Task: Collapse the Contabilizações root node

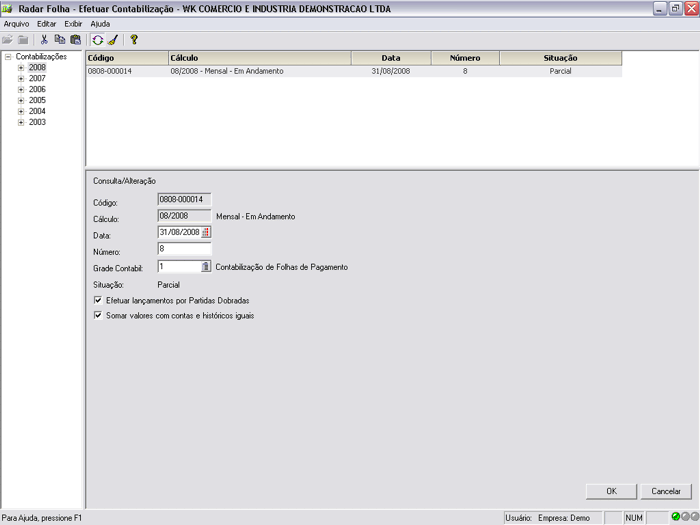Action: tap(8, 57)
